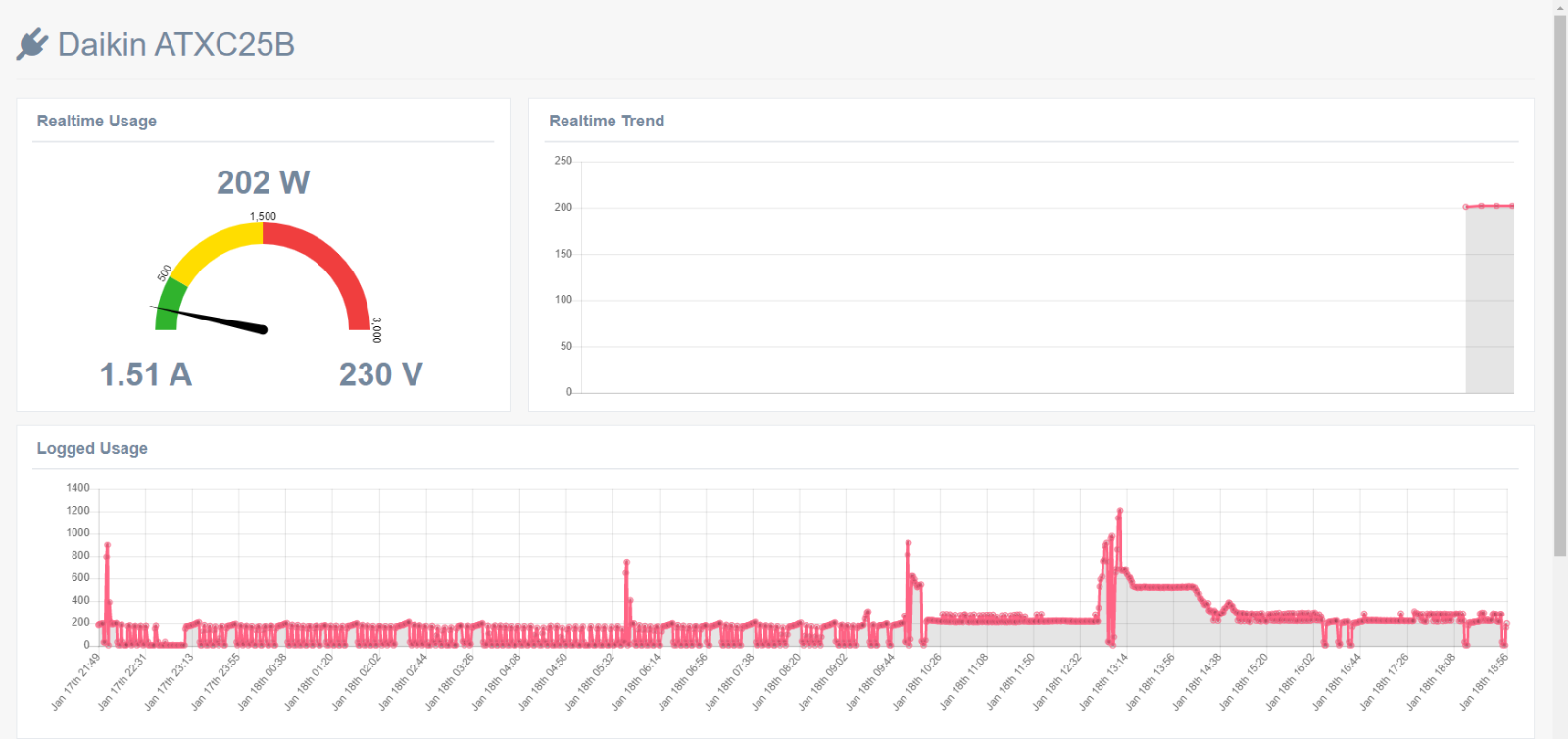Image resolution: width=1568 pixels, height=739 pixels.
Task: Click the scrollbar up arrow
Action: click(x=1560, y=7)
